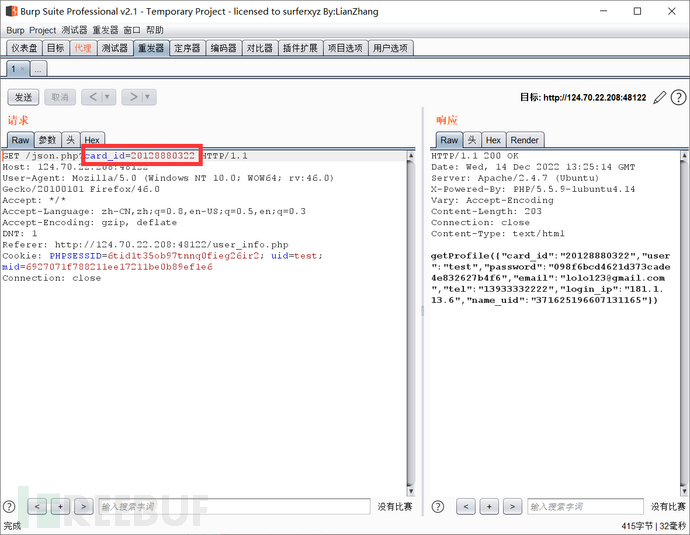Select request 参数 params tab
Screen dimensions: 690x535
(48, 140)
